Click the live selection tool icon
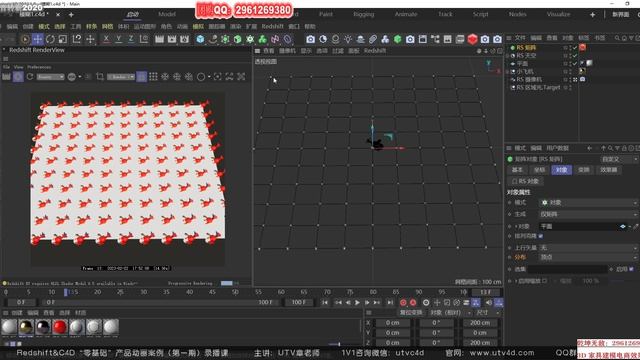 (x=25, y=39)
